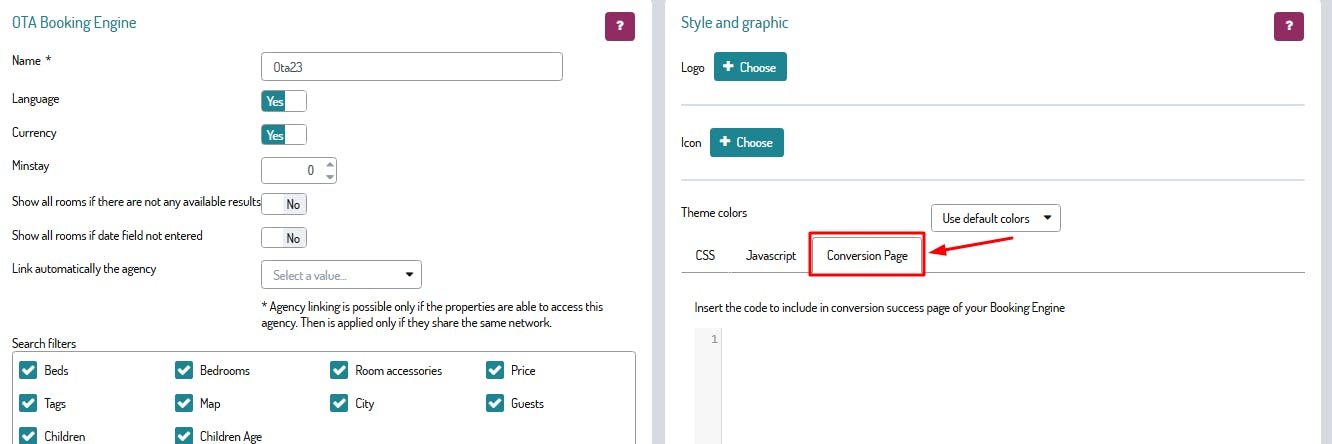Expand the Use default colors dropdown
Viewport: 1332px width, 444px height.
[x=995, y=218]
